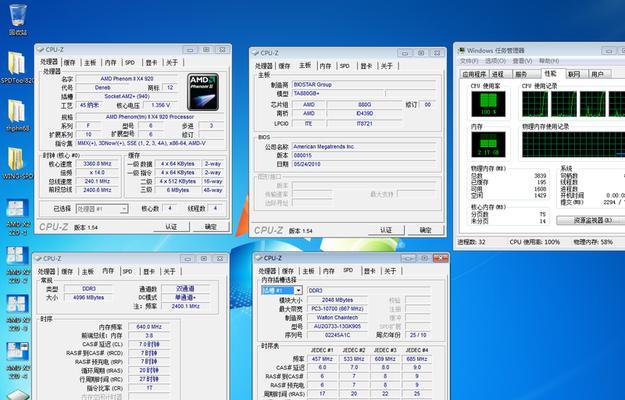625x400 pixels.
Task: Click 确定 button in processor CPU-Z window
Action: (x=210, y=227)
